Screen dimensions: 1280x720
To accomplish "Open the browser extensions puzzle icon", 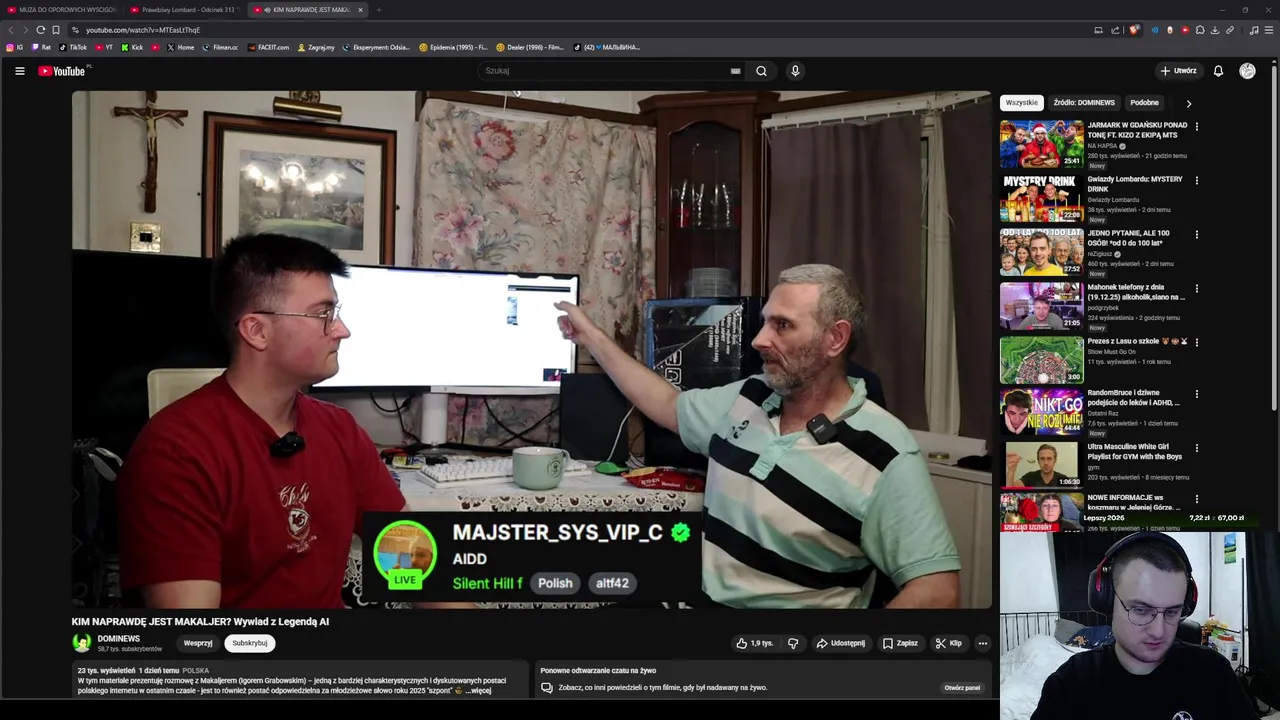I will click(1200, 30).
